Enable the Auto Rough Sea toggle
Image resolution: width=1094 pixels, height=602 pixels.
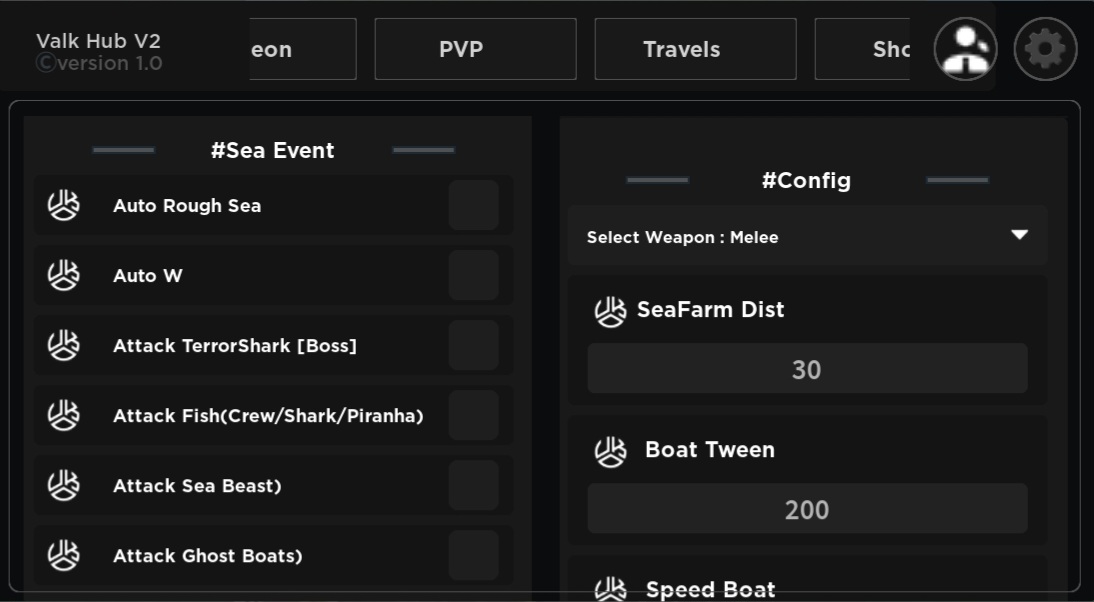click(x=473, y=206)
